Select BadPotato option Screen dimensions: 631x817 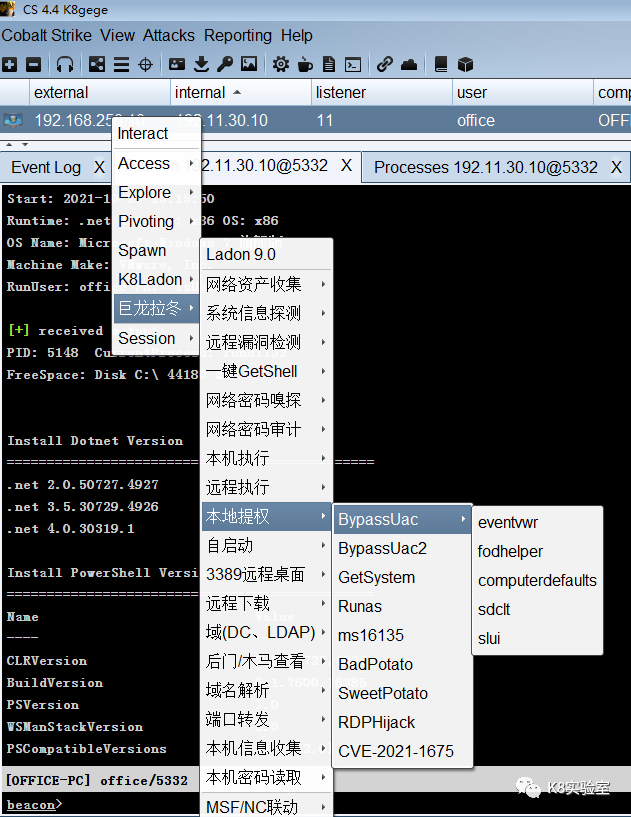click(x=402, y=664)
